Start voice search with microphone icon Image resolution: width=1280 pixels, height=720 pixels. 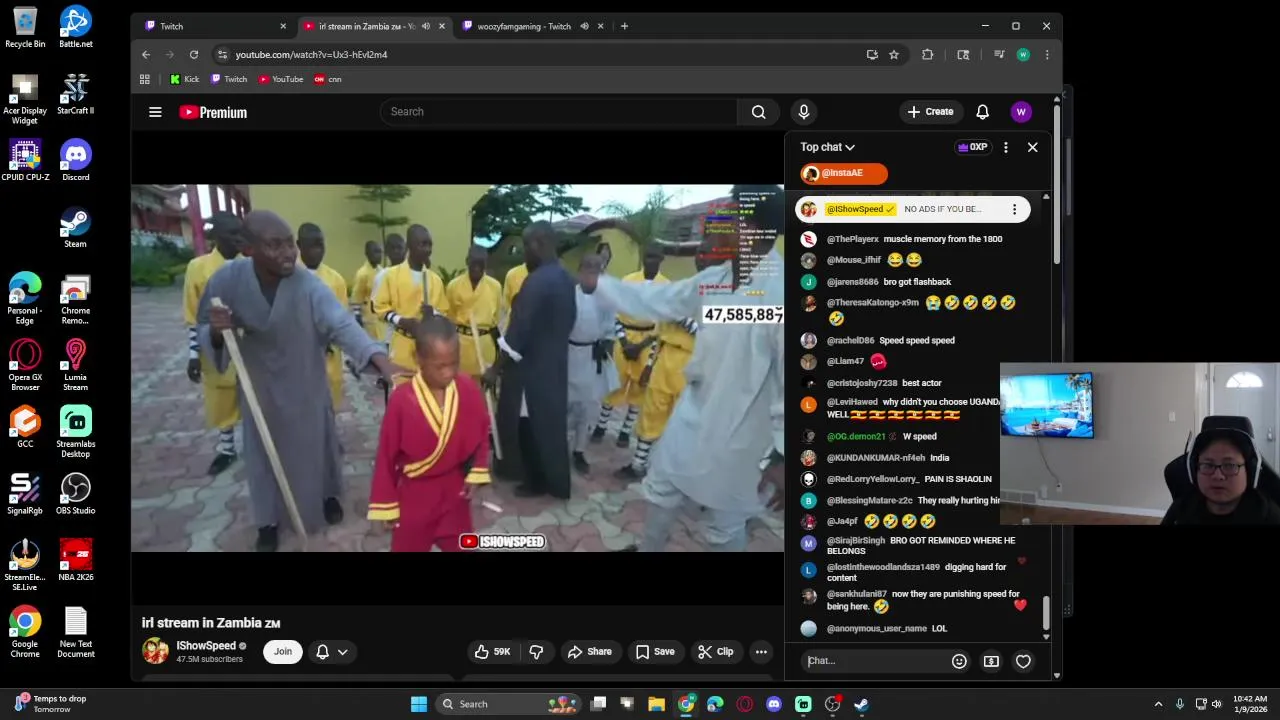(x=804, y=112)
